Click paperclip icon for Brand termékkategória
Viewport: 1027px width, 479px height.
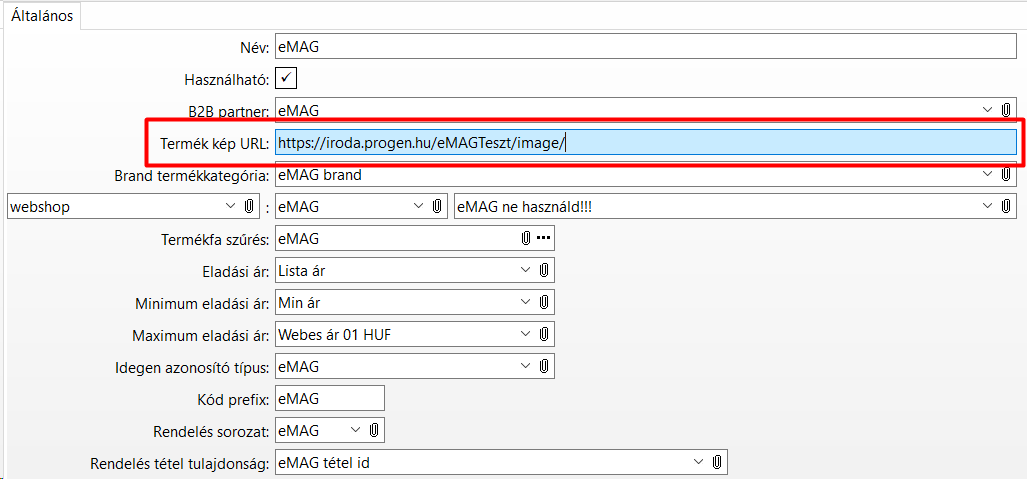(1007, 174)
